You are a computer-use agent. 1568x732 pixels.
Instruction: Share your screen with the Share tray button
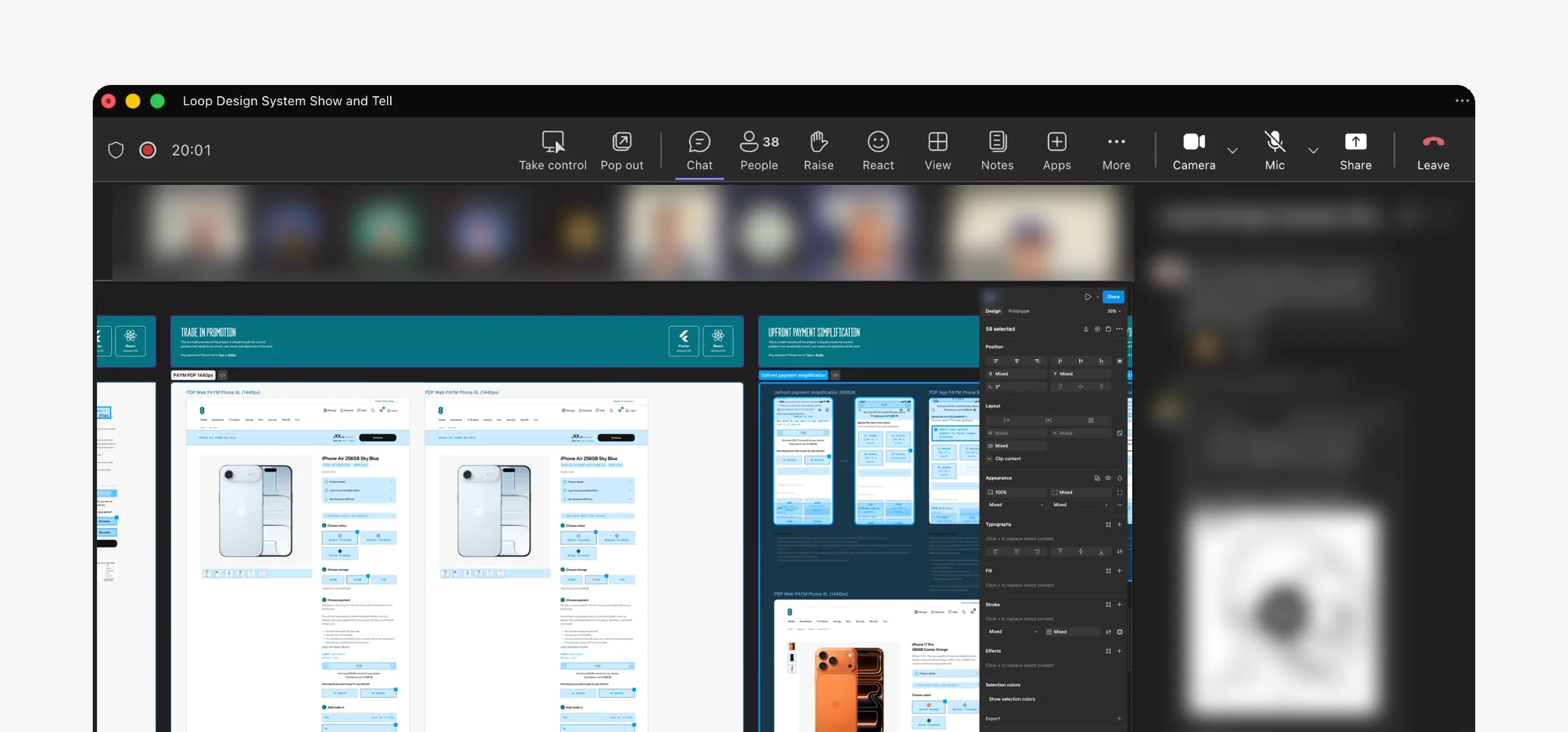click(1356, 151)
